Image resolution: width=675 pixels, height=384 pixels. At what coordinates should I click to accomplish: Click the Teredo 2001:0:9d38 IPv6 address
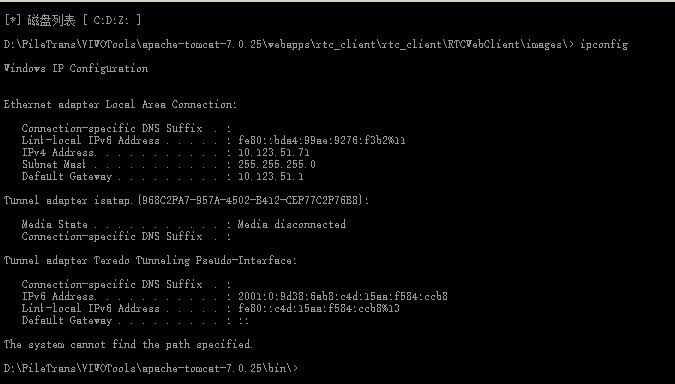click(343, 296)
